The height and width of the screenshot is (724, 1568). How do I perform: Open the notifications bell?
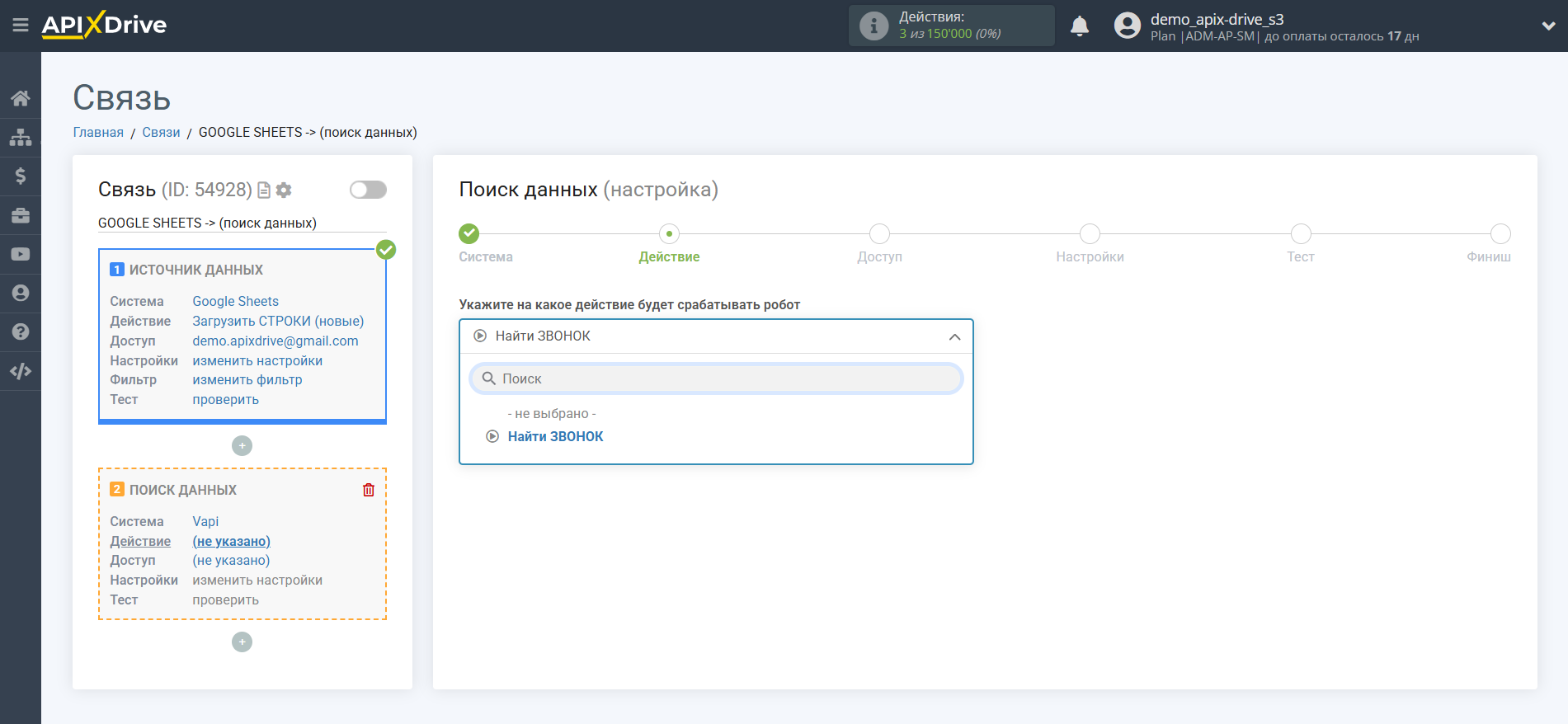1080,26
